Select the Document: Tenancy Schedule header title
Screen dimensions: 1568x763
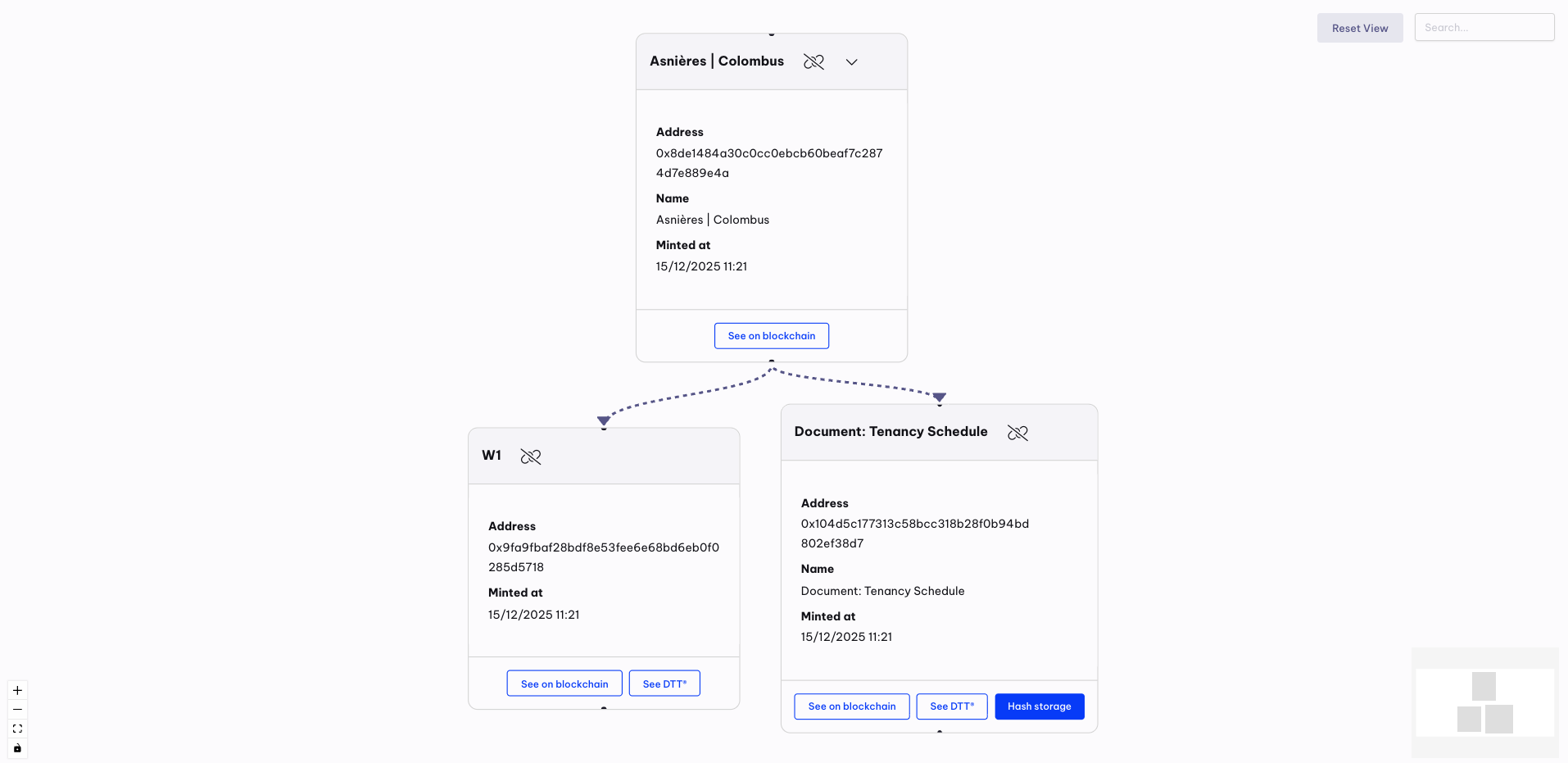(890, 432)
